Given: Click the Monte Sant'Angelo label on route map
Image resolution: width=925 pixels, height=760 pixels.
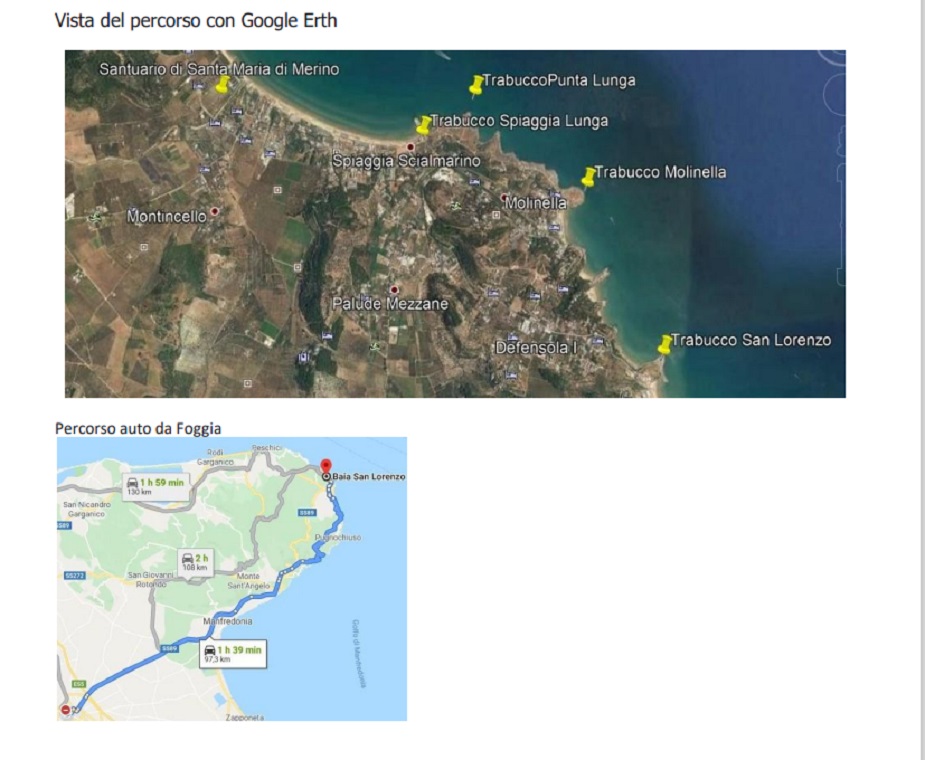Looking at the screenshot, I should (248, 581).
